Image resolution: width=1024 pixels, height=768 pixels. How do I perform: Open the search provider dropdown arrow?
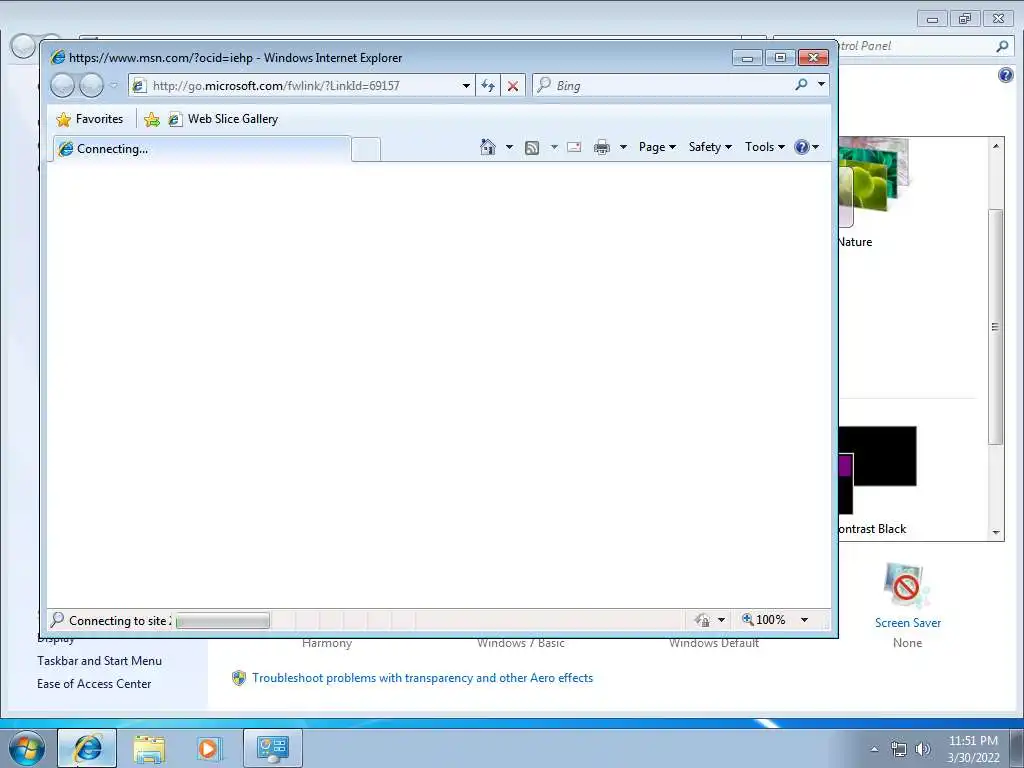pyautogui.click(x=821, y=84)
